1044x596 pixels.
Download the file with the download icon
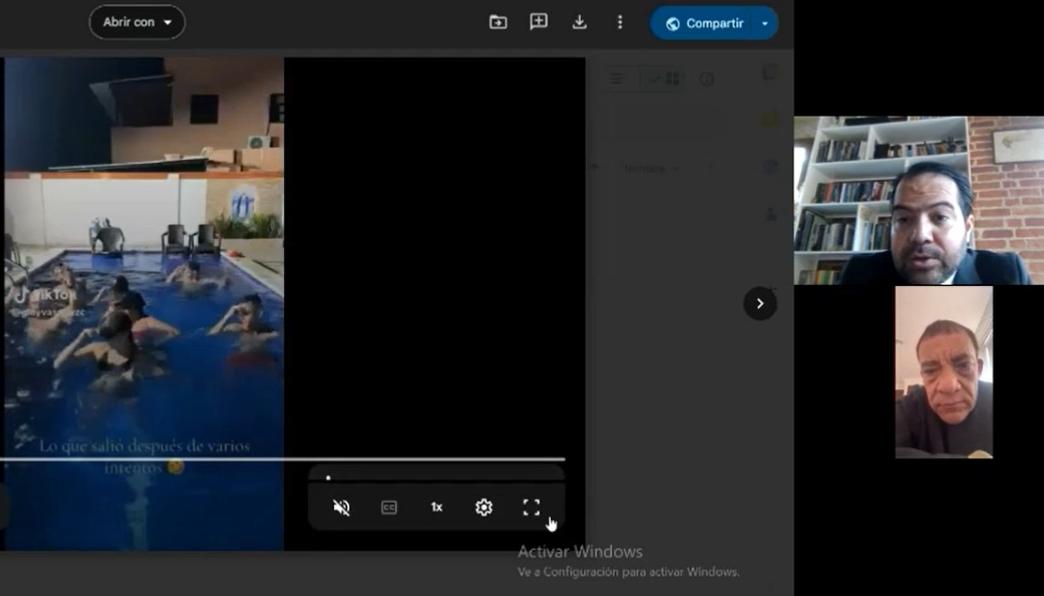579,22
